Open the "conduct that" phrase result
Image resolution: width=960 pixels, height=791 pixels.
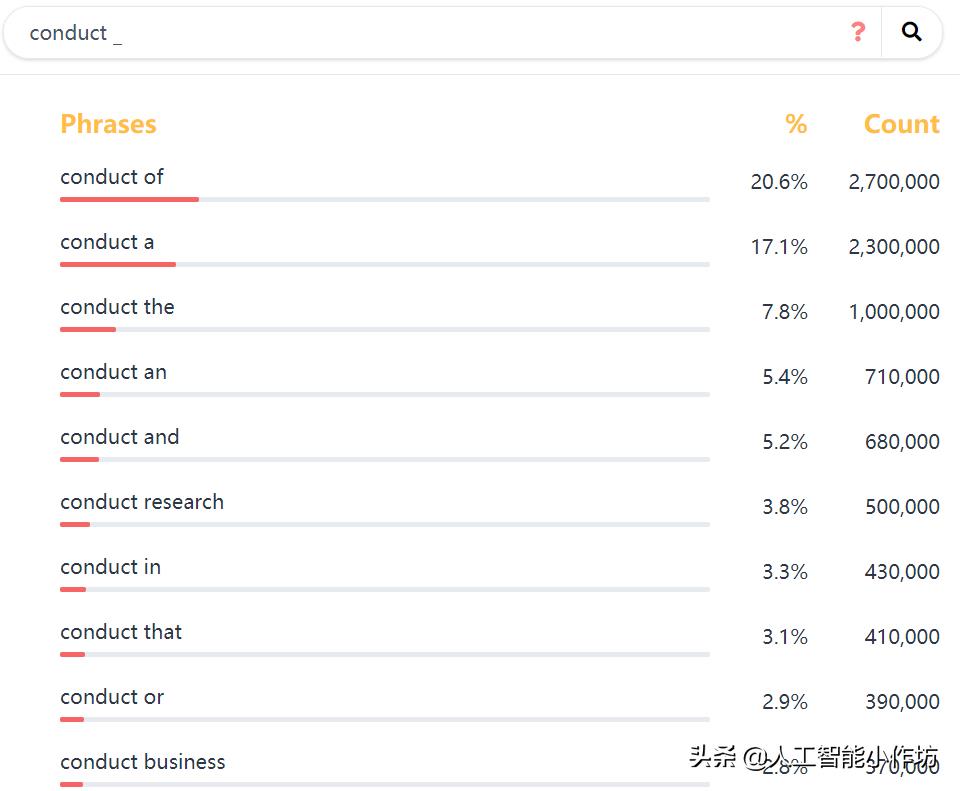point(121,632)
